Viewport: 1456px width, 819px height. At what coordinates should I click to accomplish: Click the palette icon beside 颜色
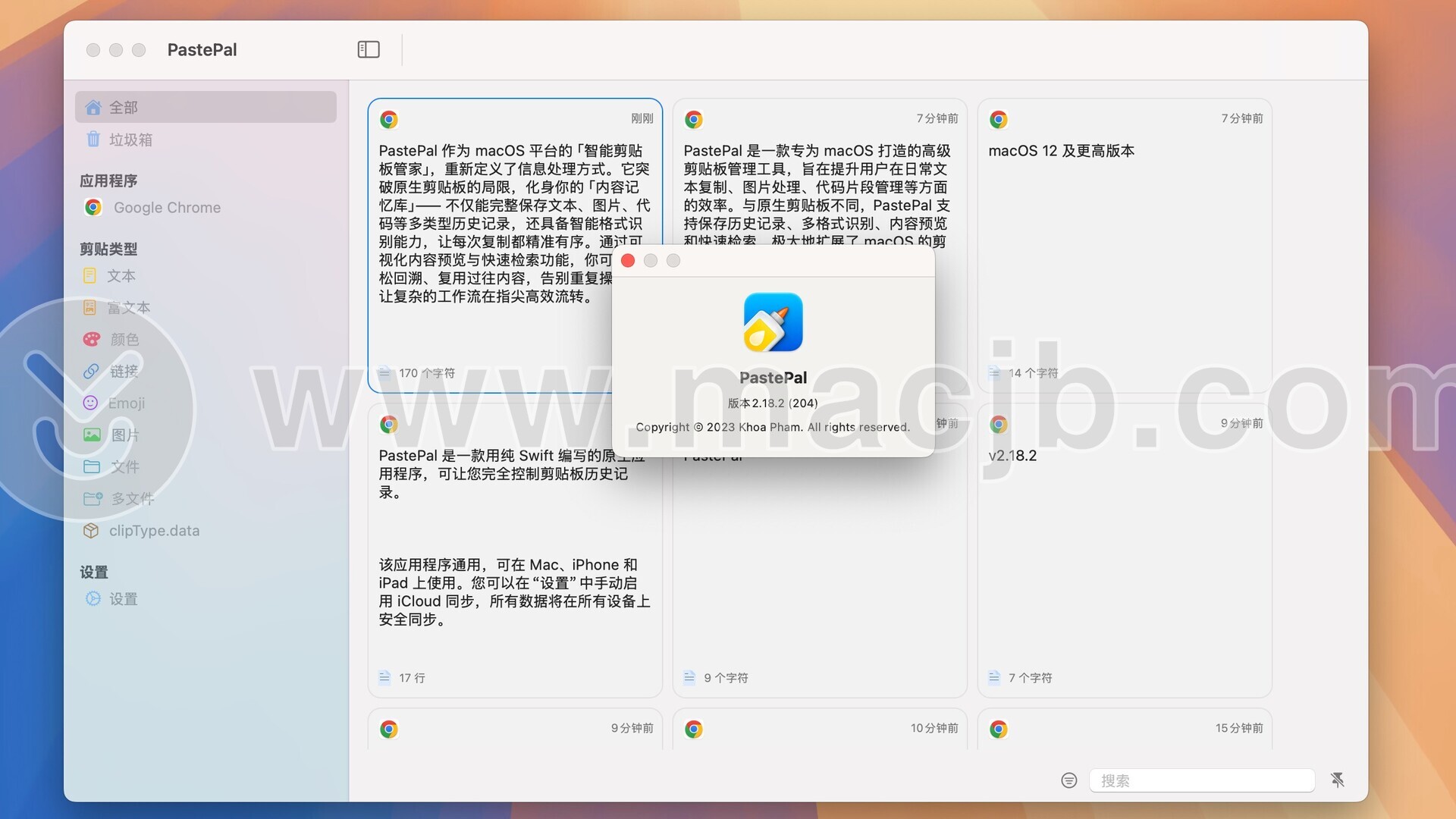coord(92,339)
